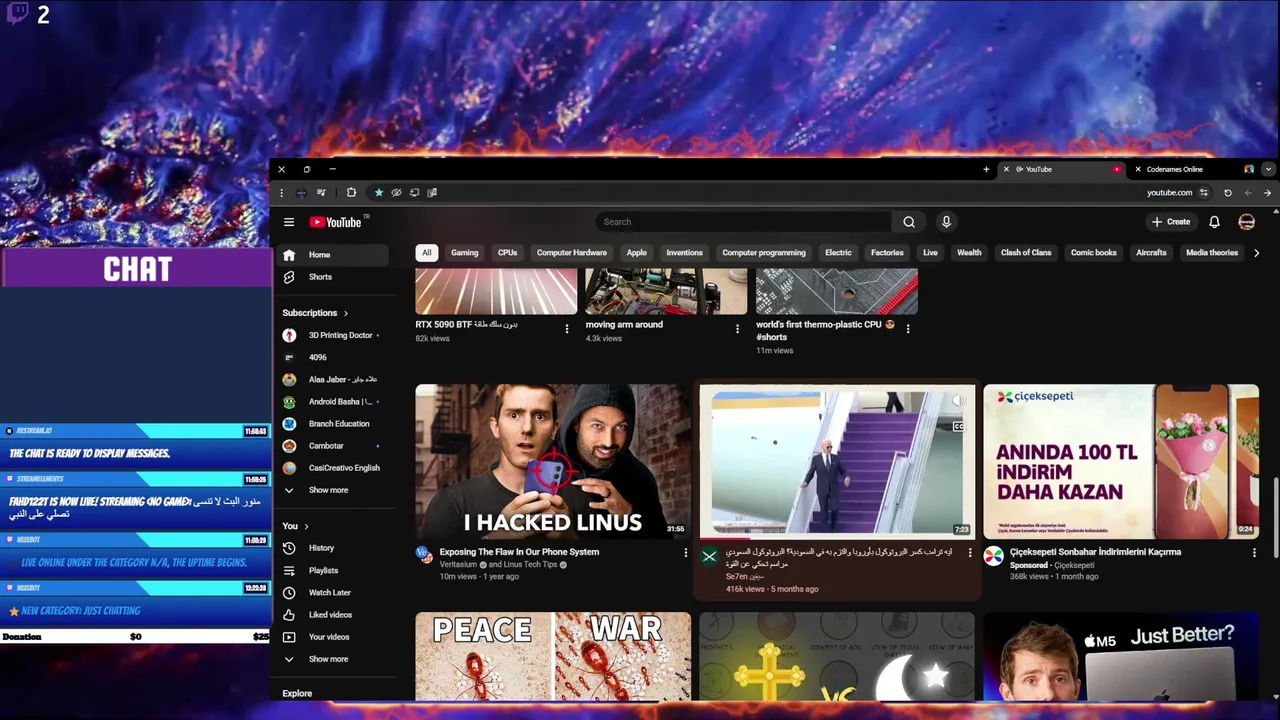Viewport: 1280px width, 720px height.
Task: Show more filter chips with right arrow
Action: 1256,253
